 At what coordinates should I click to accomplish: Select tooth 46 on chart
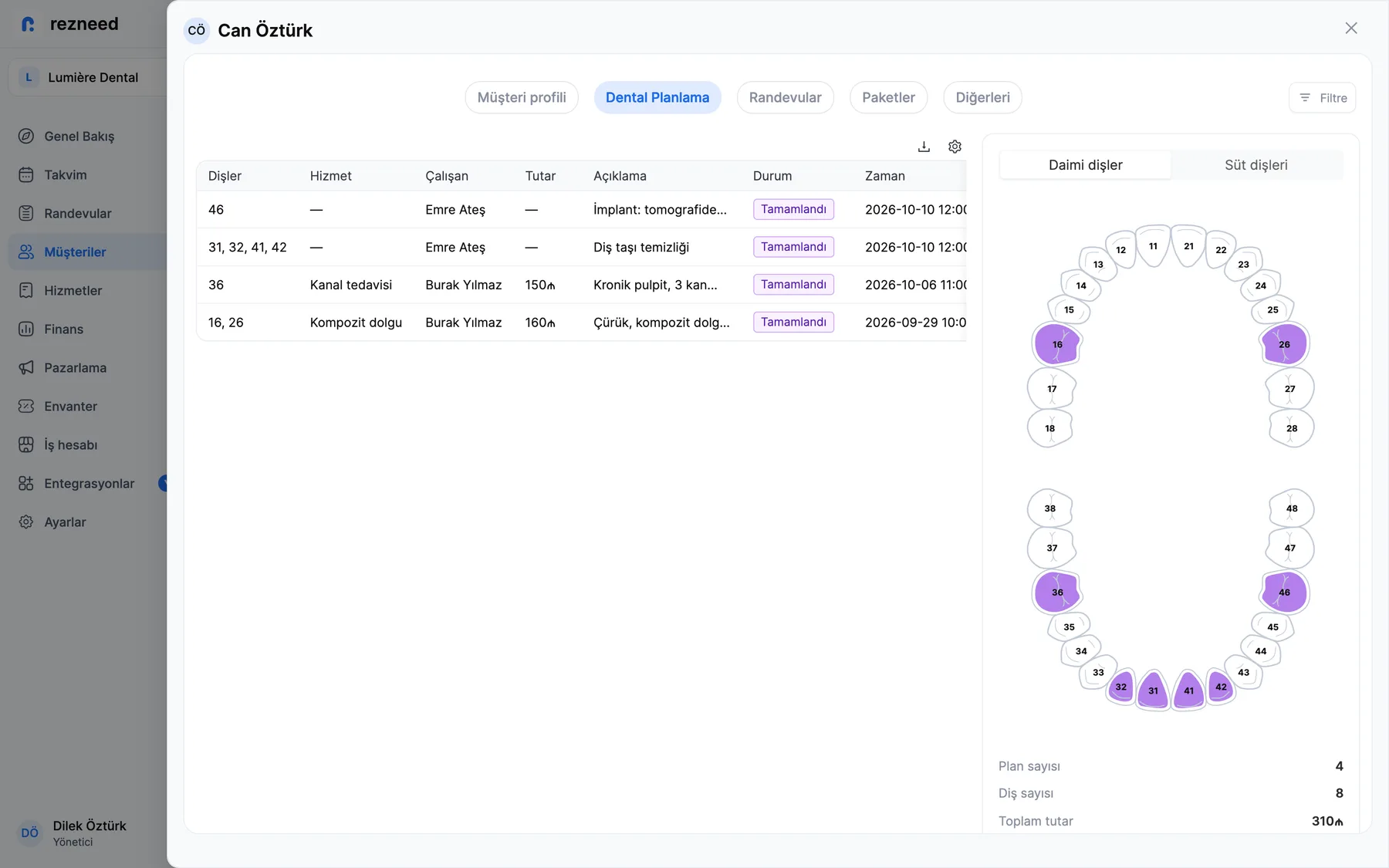tap(1284, 593)
